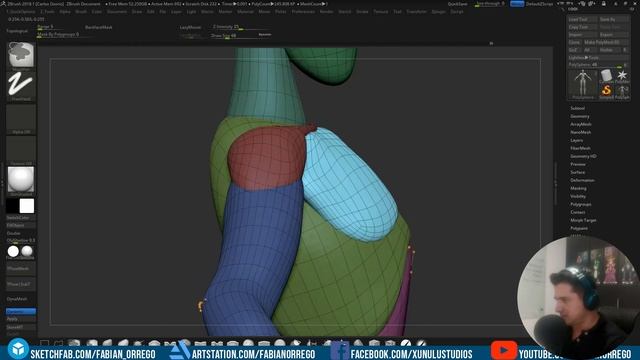Select the small figure tool icon beside SimpleBrush
Screen dimensions: 640x360
[x=622, y=91]
